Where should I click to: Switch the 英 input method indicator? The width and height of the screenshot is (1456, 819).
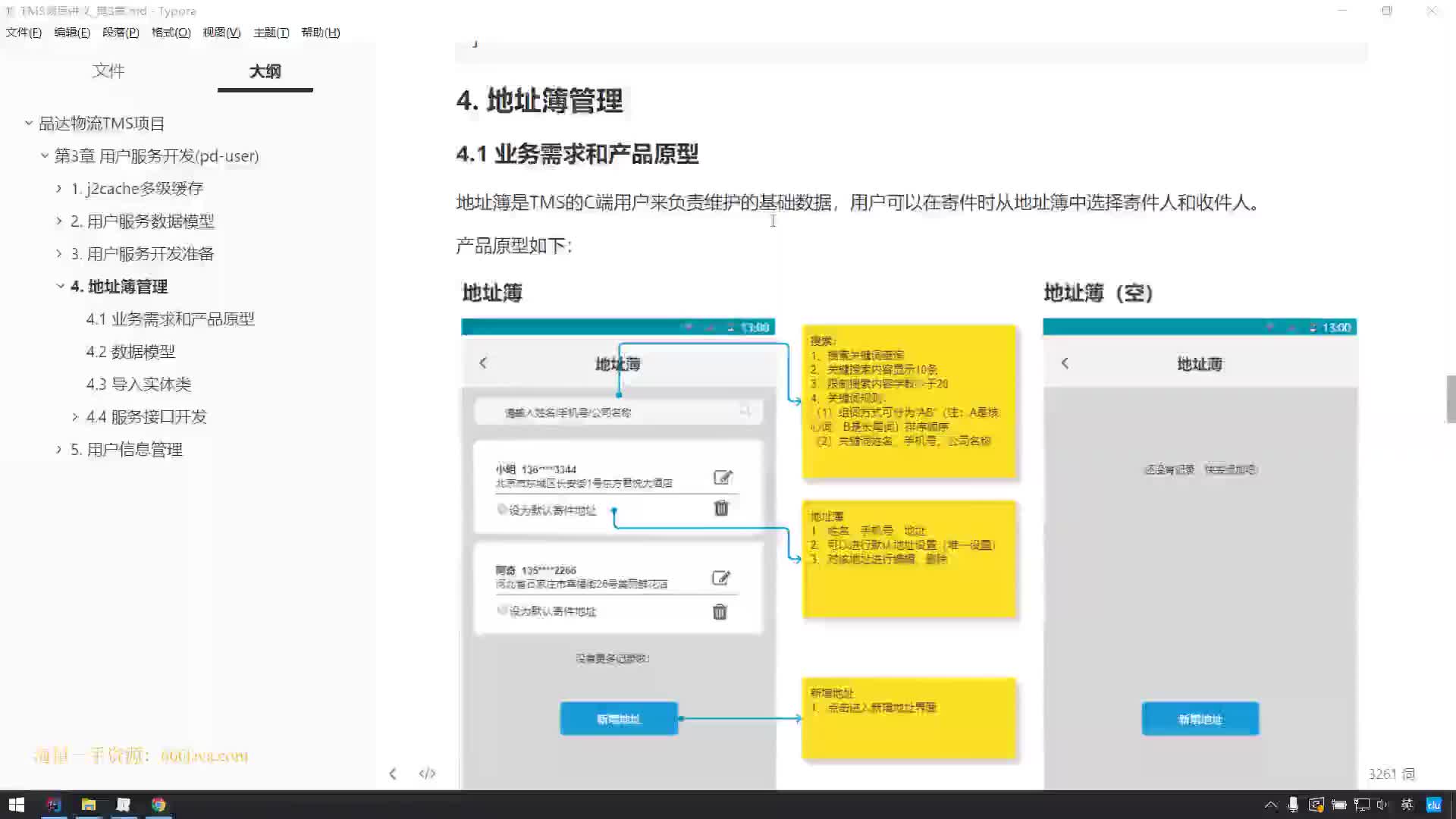[1407, 805]
